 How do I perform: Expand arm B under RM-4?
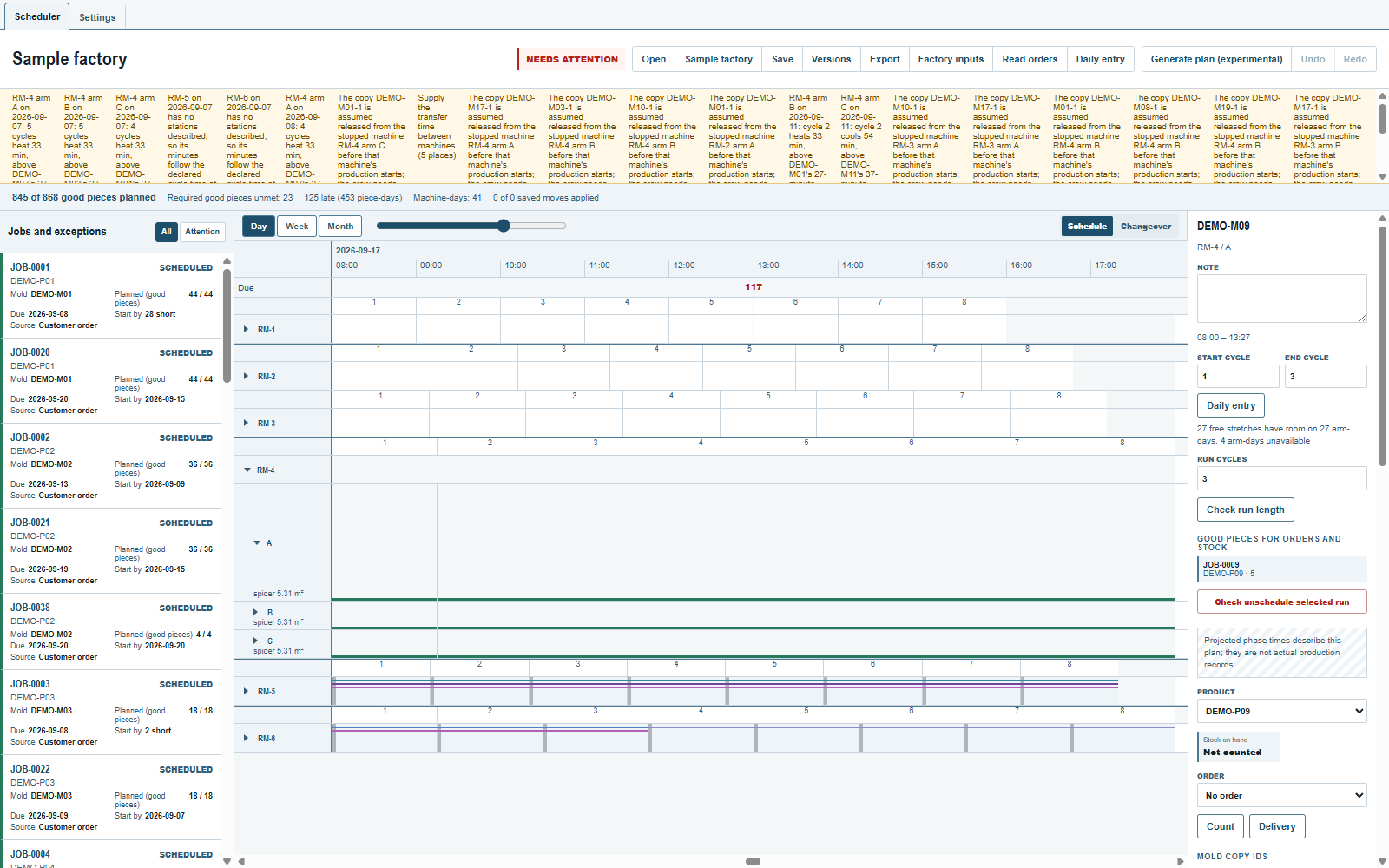click(x=256, y=613)
